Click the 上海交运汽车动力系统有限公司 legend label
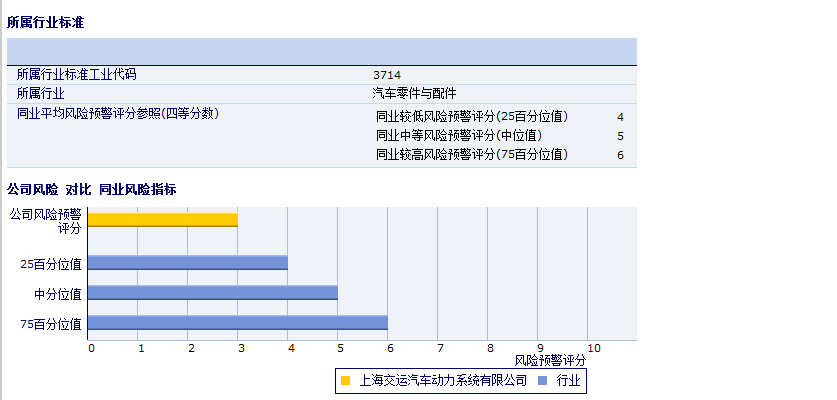 [x=441, y=380]
